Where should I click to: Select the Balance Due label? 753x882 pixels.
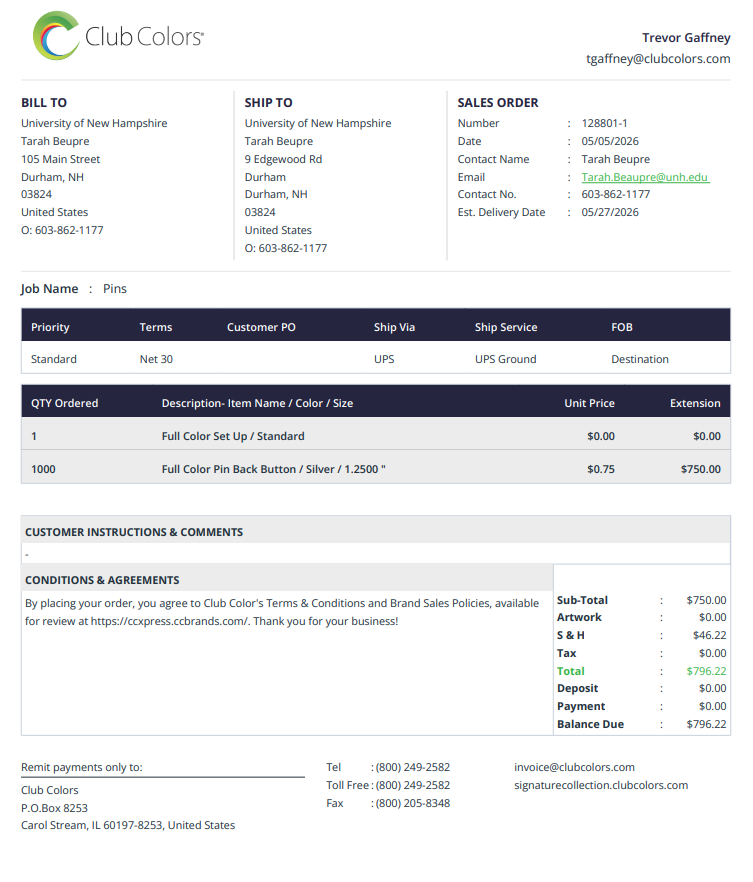pyautogui.click(x=590, y=724)
